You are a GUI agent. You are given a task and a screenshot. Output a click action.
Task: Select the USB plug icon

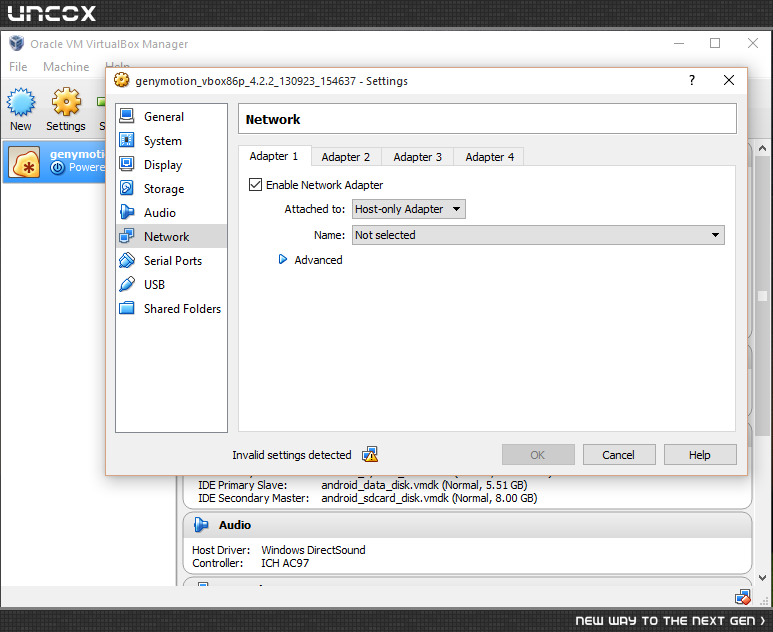pos(127,284)
